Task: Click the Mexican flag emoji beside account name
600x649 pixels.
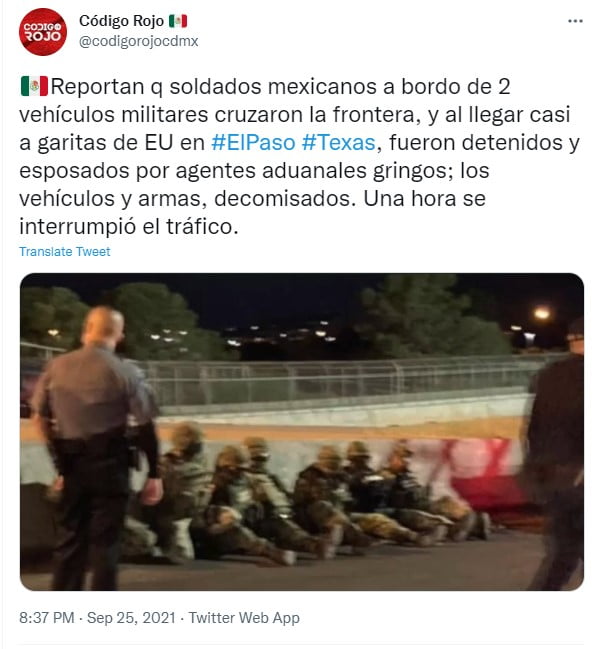Action: click(x=178, y=21)
